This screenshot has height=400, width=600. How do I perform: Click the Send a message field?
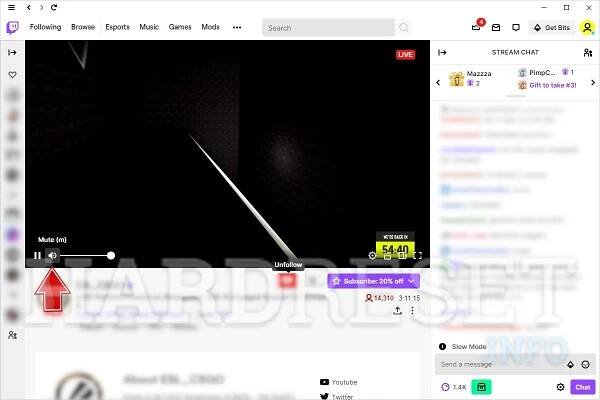coord(500,365)
